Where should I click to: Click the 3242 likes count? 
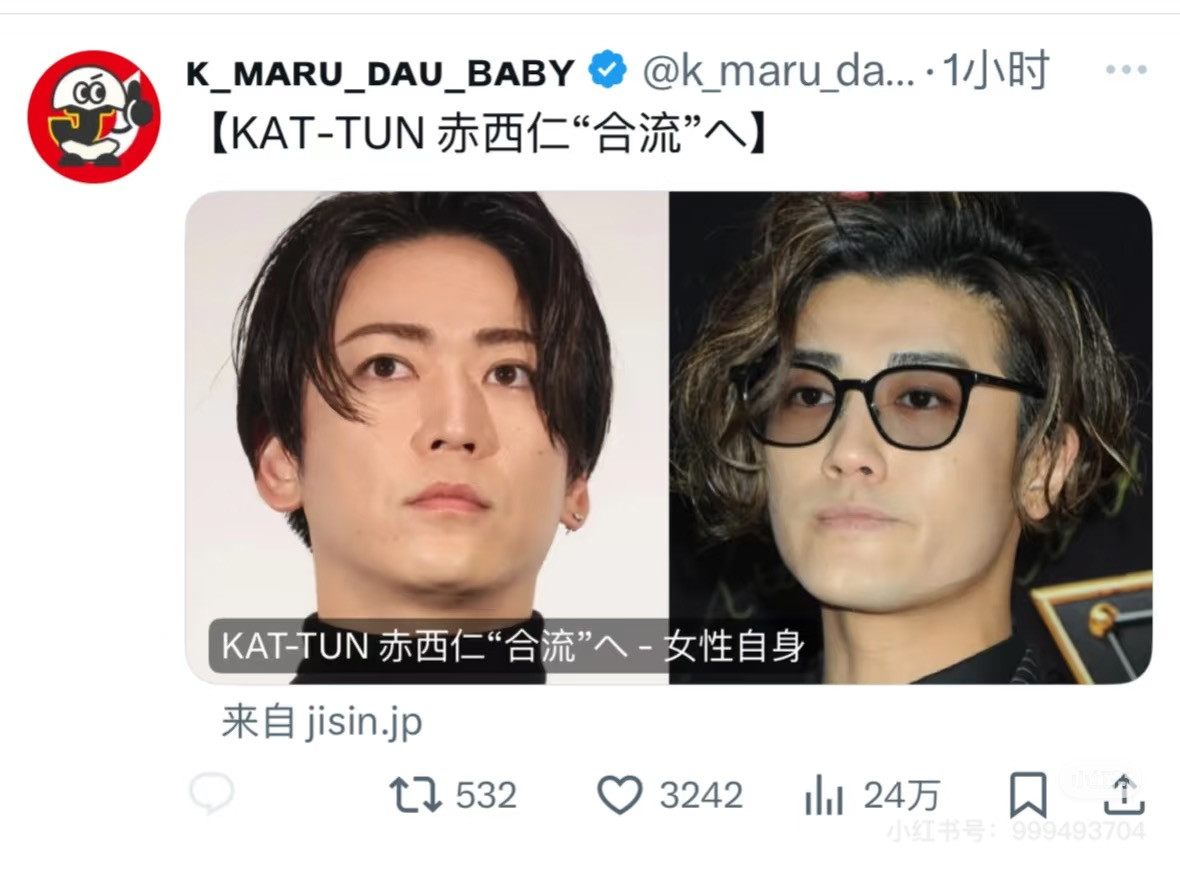[x=701, y=796]
